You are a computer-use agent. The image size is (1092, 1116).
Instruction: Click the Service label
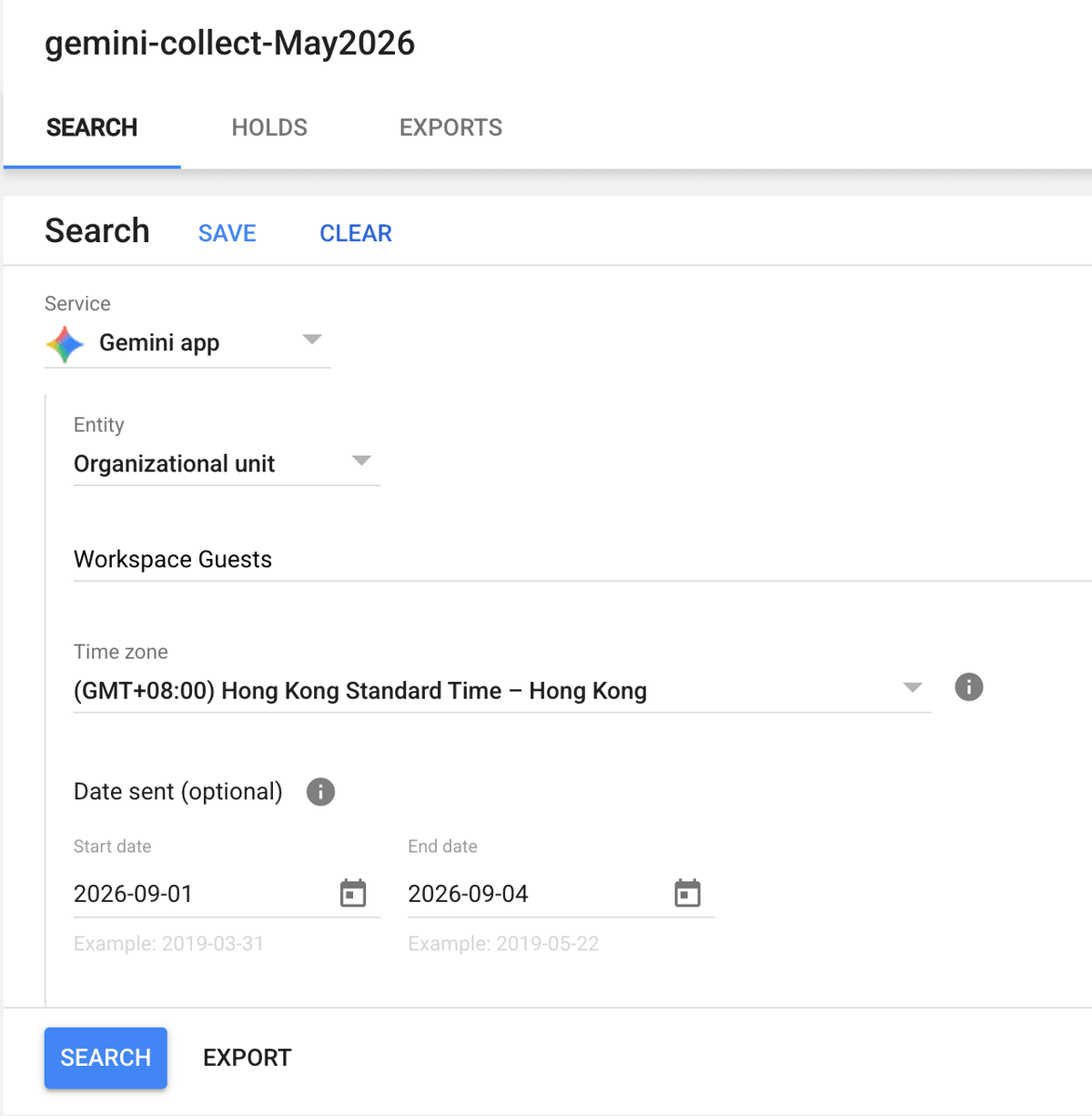[77, 304]
